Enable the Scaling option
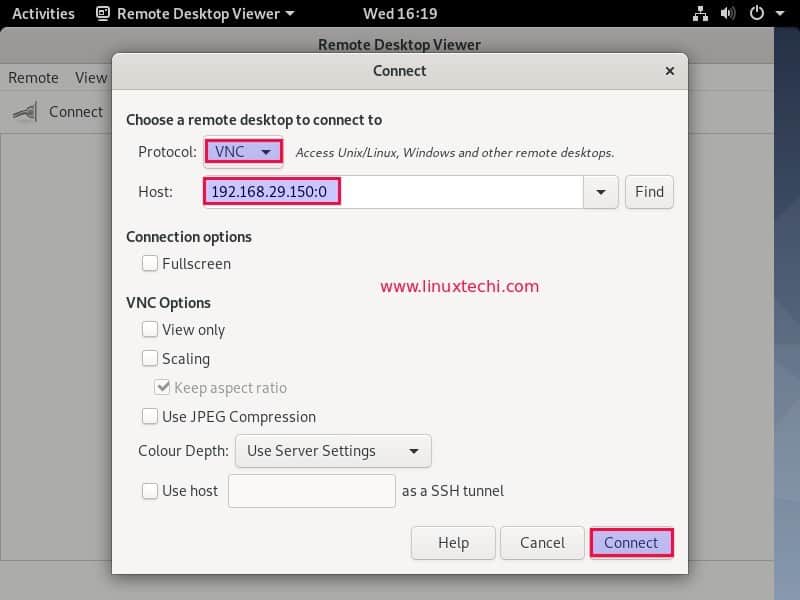 150,358
